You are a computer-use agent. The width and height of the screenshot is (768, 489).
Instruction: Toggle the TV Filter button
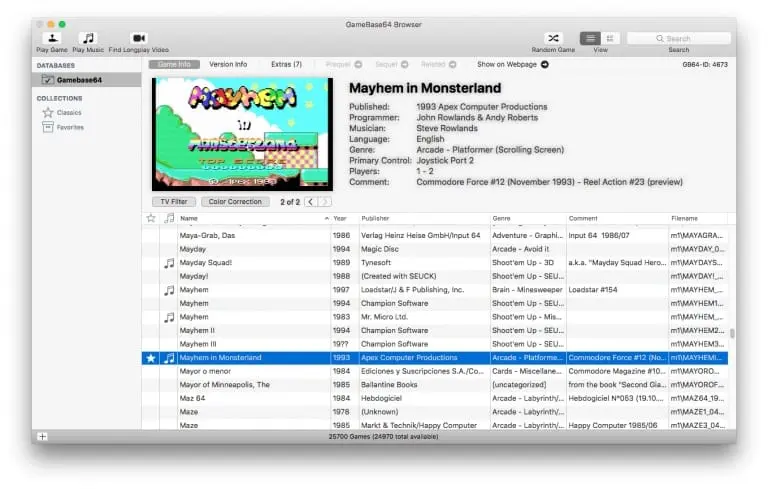174,201
